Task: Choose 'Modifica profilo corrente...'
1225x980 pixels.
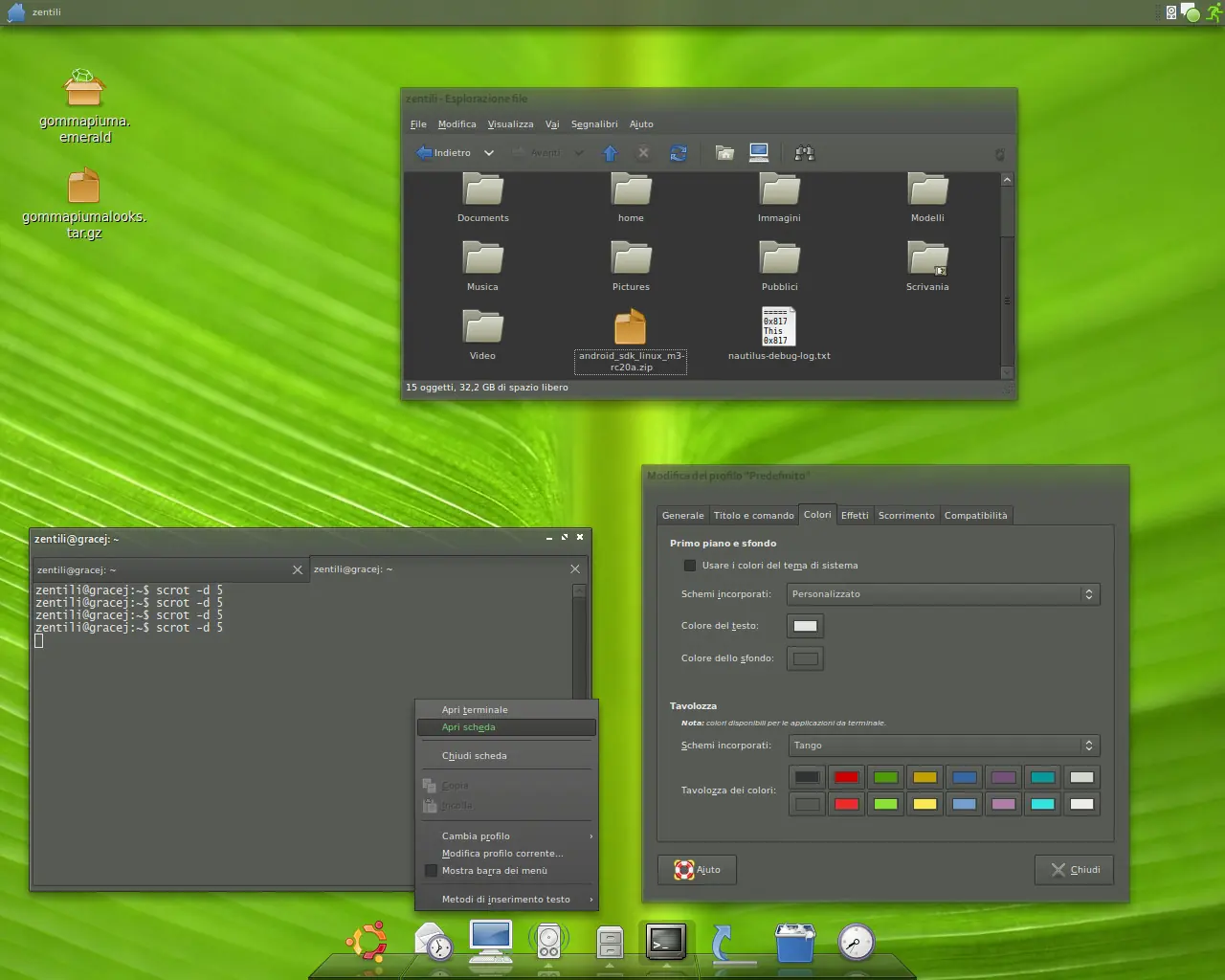Action: tap(507, 854)
